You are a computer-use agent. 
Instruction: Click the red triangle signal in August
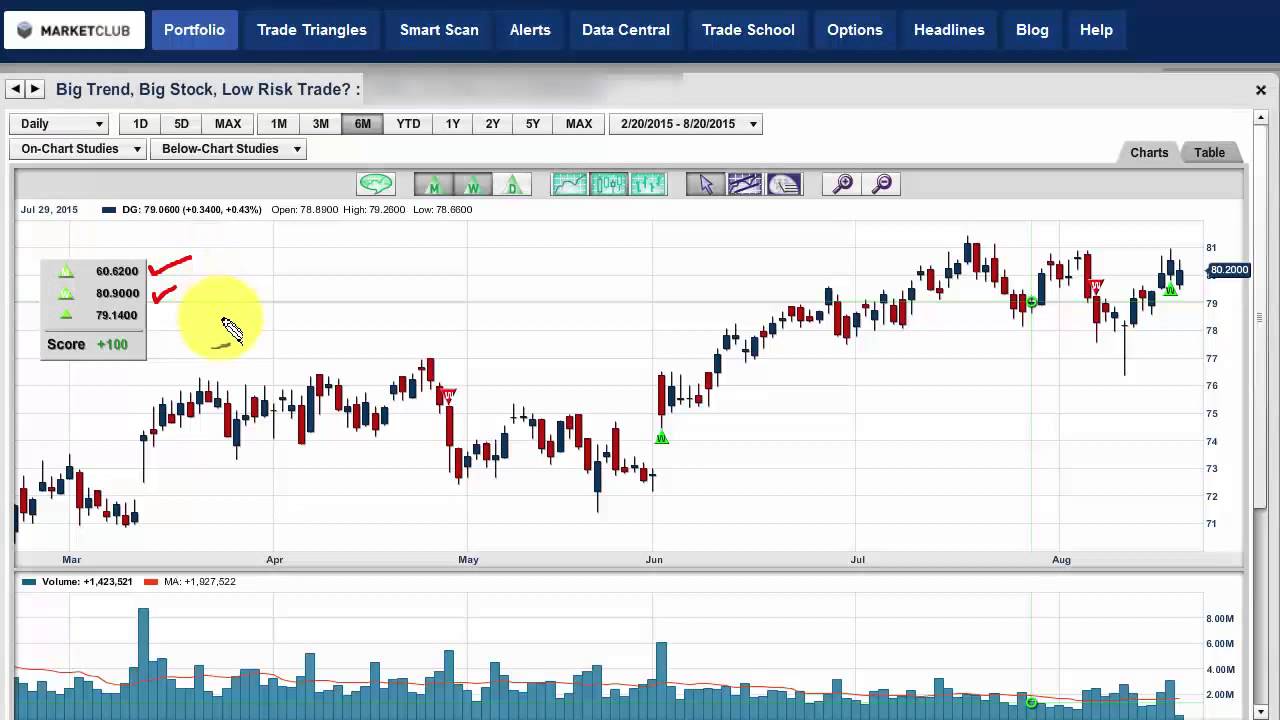tap(1096, 287)
